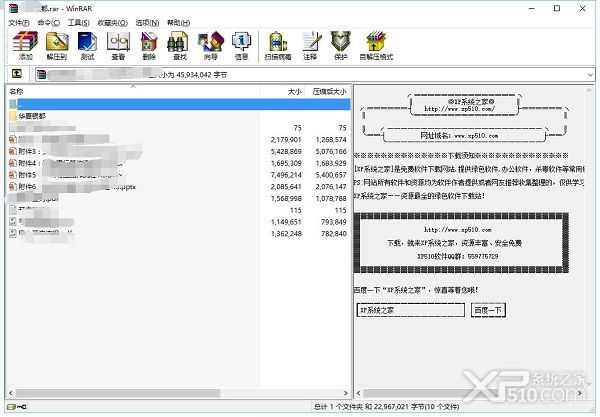Click the file icon of the 附件5 row
The width and height of the screenshot is (600, 417).
click(13, 175)
